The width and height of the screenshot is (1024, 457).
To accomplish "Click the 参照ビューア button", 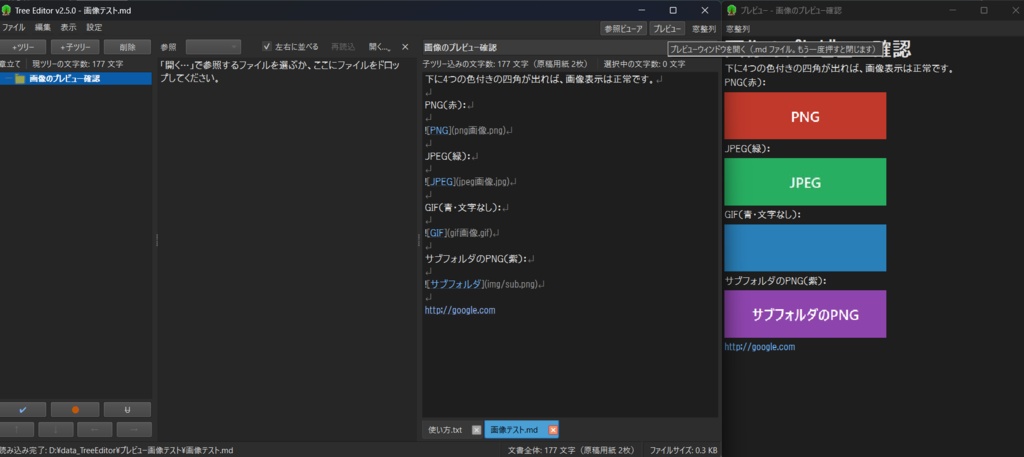I will click(623, 29).
